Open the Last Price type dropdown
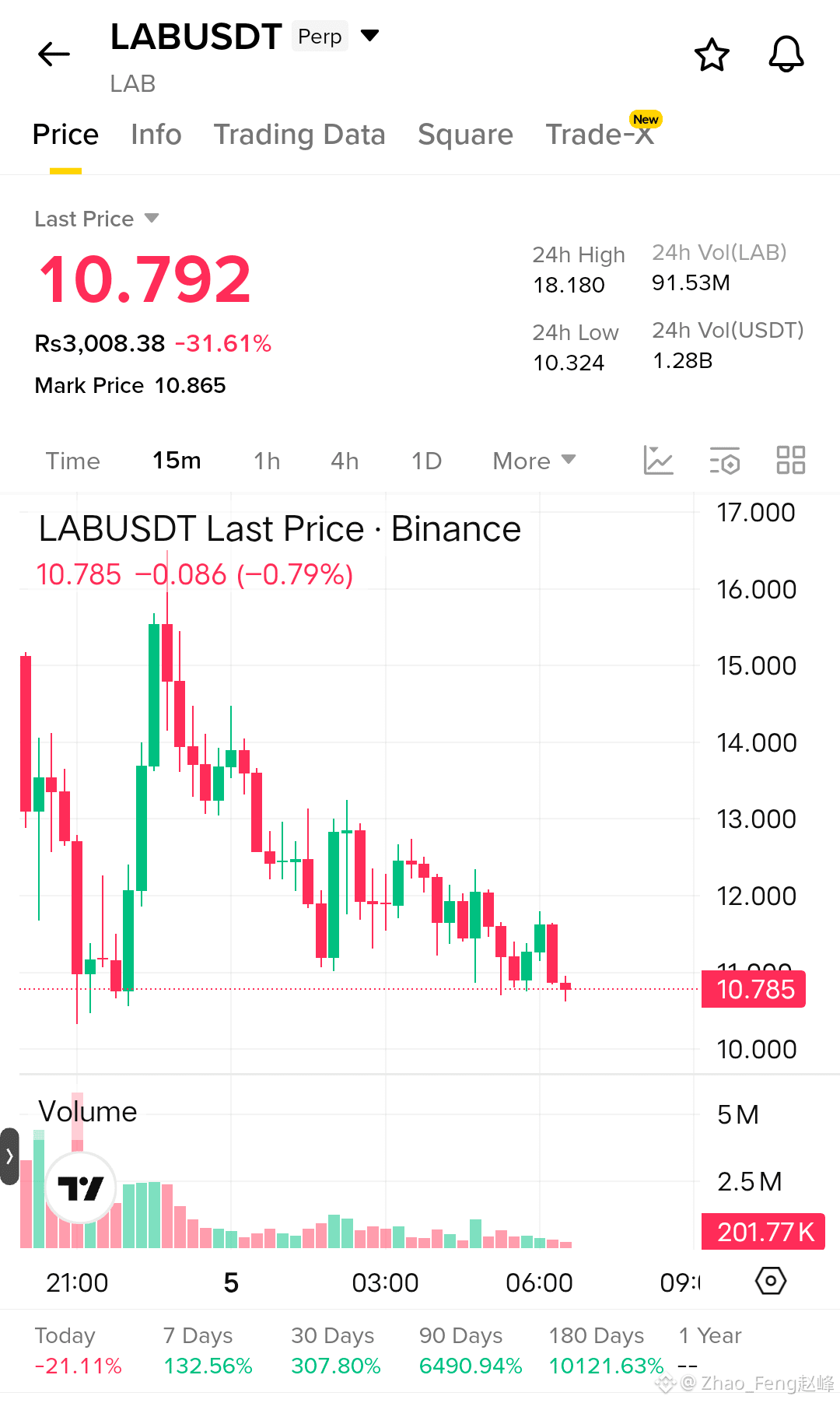840x1403 pixels. (x=96, y=219)
